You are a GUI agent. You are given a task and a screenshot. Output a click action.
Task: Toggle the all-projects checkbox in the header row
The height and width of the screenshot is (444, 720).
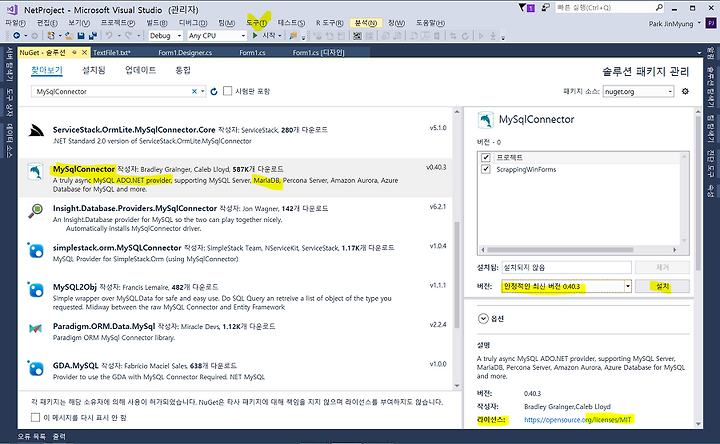point(486,157)
